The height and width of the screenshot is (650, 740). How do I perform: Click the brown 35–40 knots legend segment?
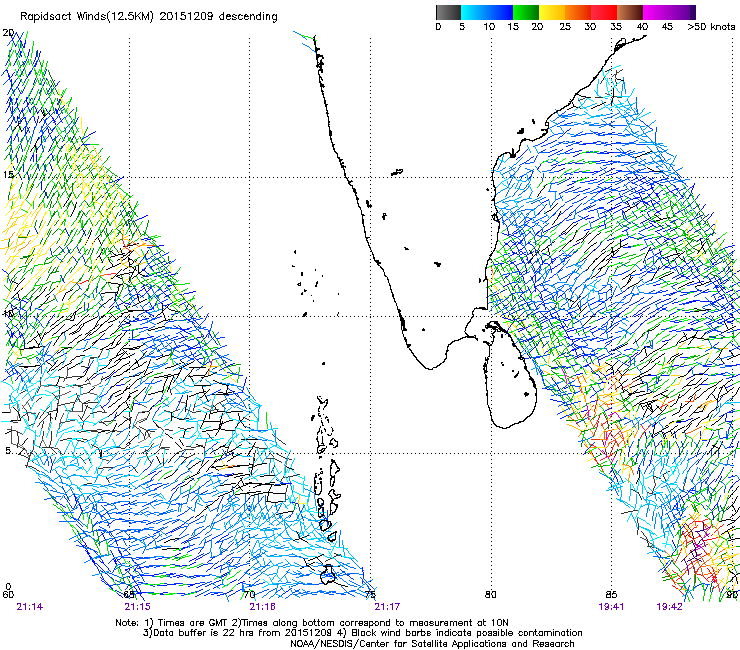coord(630,12)
